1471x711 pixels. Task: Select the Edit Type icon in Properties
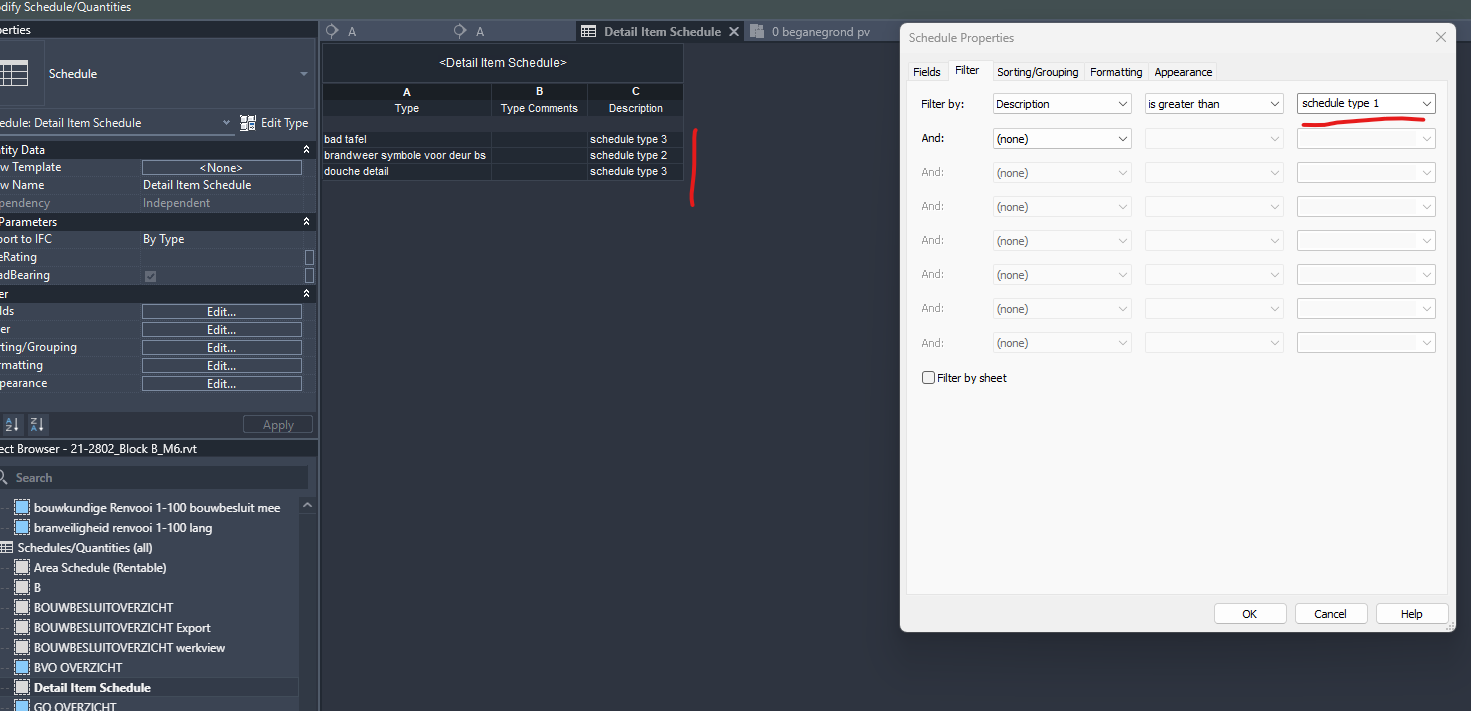[247, 122]
